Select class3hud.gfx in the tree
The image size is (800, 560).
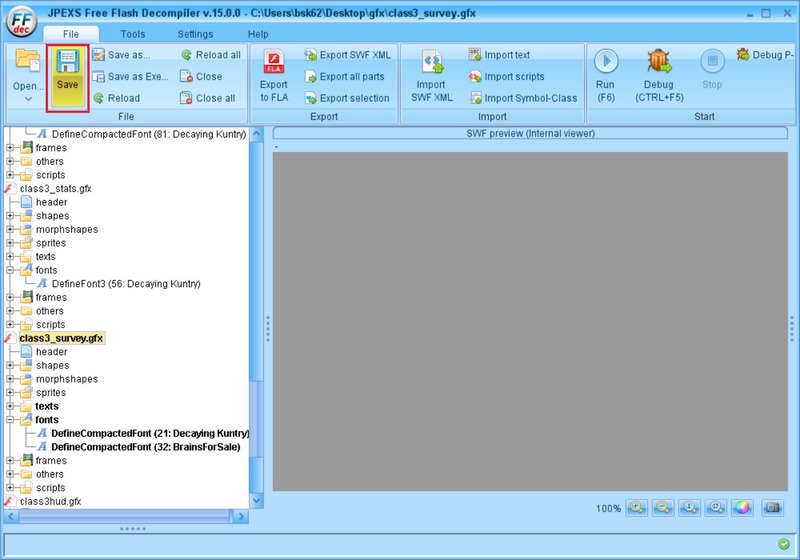pyautogui.click(x=51, y=501)
